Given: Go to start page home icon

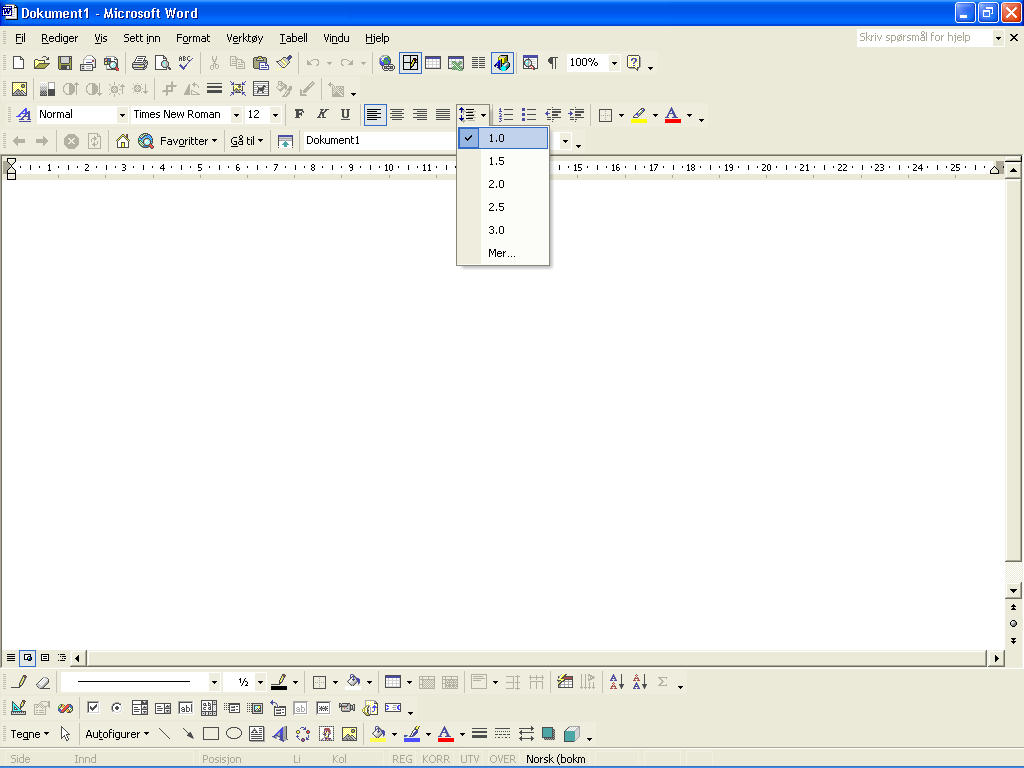Looking at the screenshot, I should pyautogui.click(x=123, y=140).
